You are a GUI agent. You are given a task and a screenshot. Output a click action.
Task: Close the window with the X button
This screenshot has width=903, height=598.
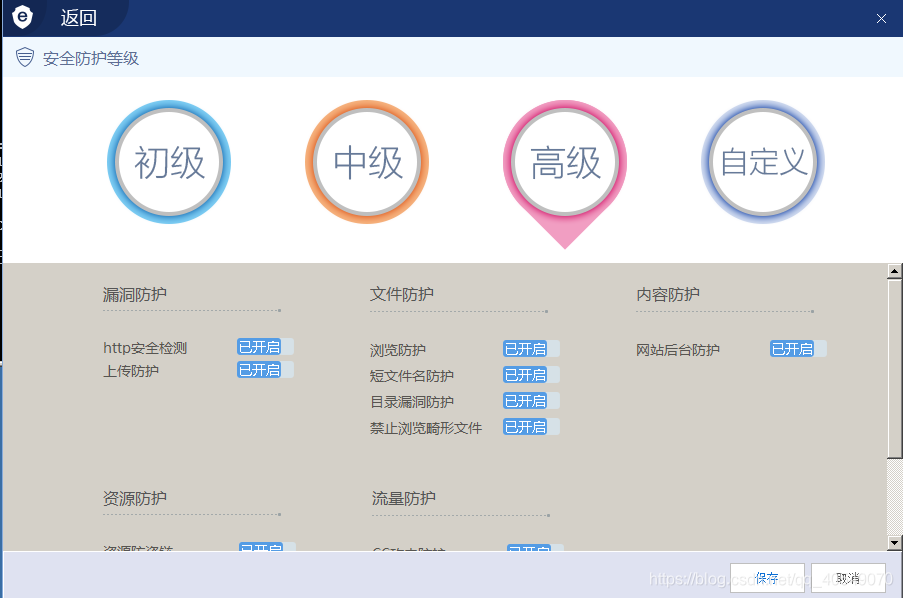[x=881, y=18]
